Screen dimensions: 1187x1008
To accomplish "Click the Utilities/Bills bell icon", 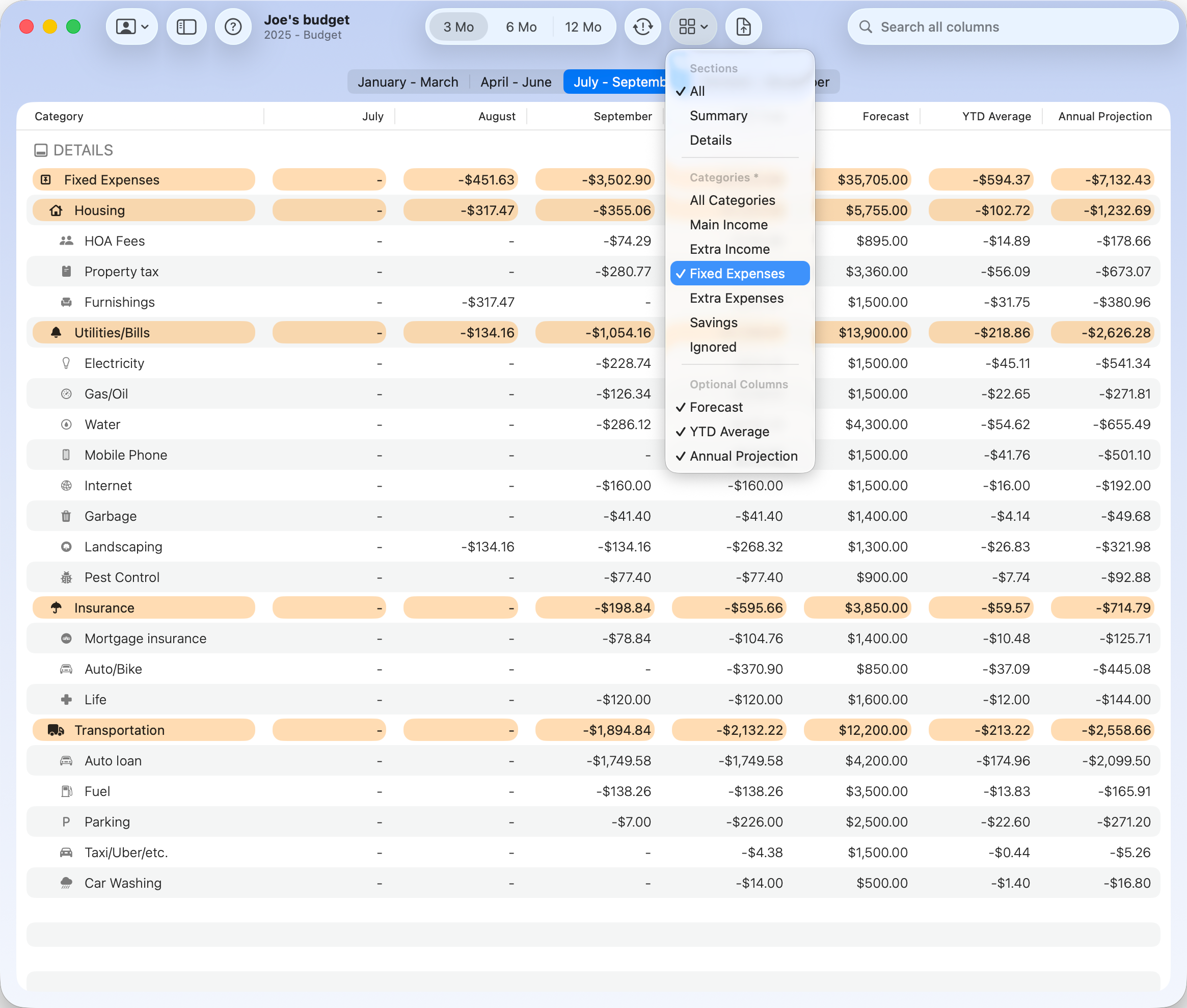I will [56, 333].
